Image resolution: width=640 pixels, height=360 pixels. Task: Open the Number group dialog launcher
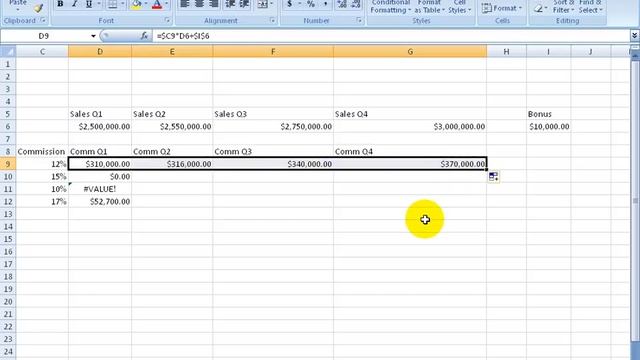click(x=359, y=20)
